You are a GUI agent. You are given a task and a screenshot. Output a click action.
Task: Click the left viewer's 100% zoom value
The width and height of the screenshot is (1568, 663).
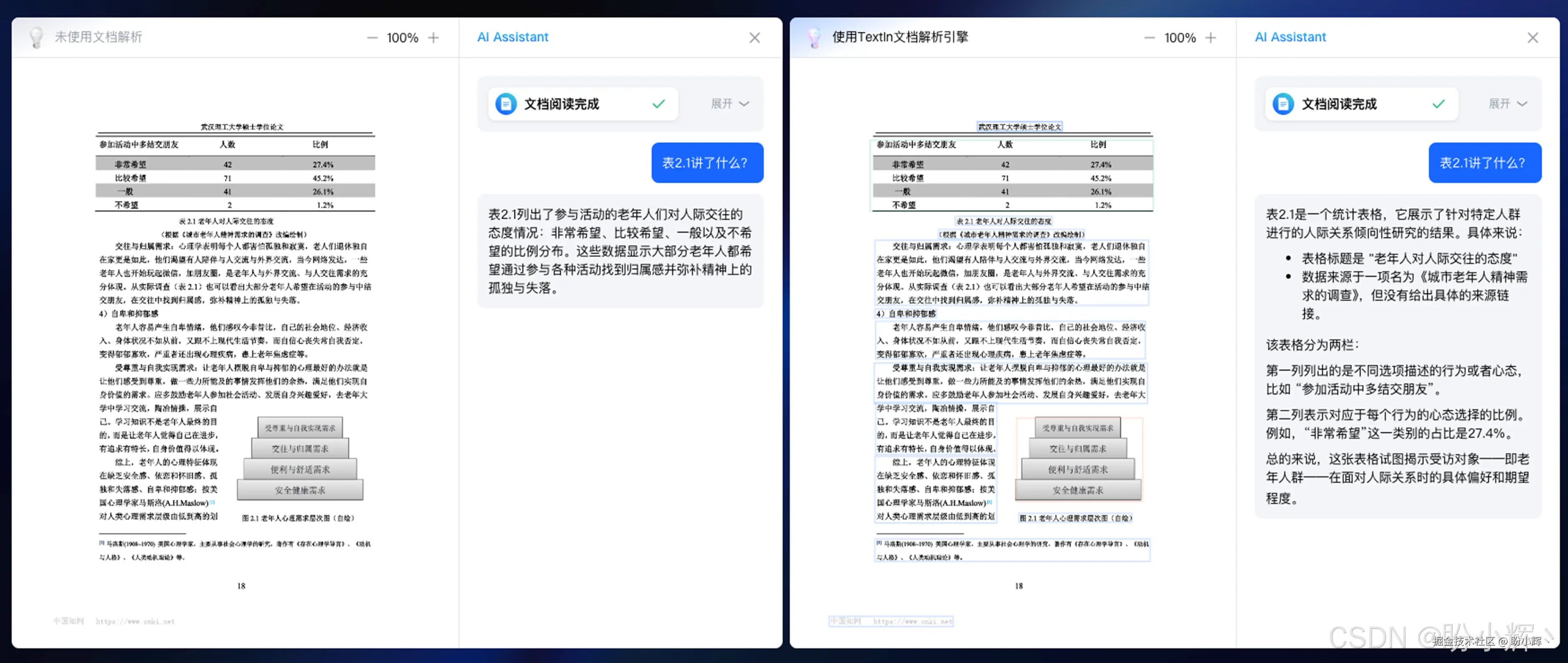click(402, 38)
